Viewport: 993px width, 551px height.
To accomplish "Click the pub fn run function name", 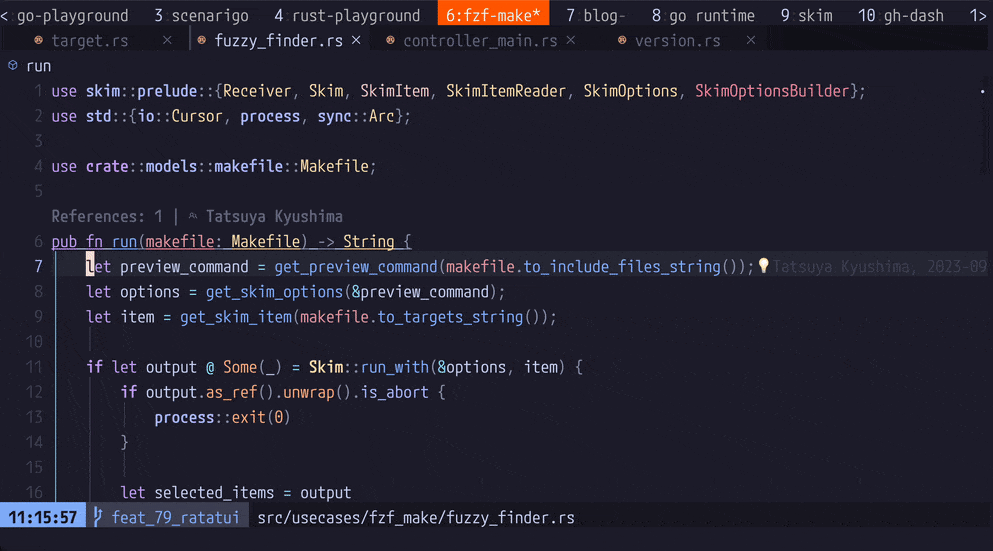I will click(124, 242).
